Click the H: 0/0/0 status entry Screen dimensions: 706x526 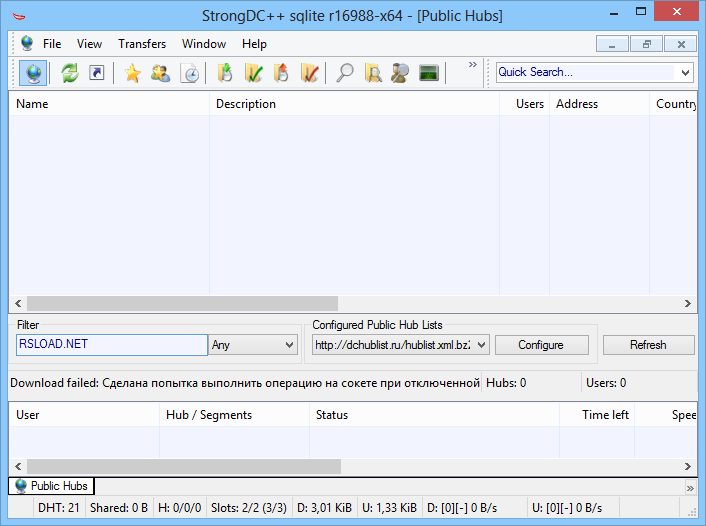coord(180,508)
